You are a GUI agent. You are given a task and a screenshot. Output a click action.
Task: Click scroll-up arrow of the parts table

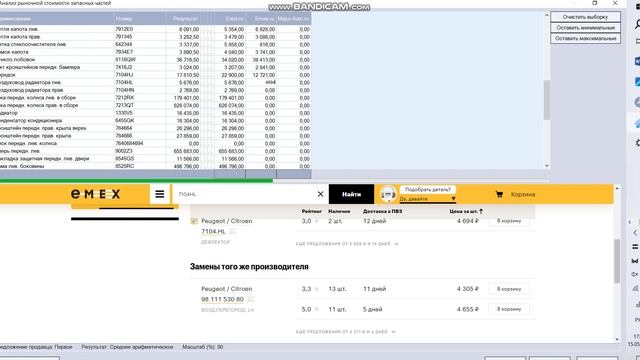tap(547, 15)
